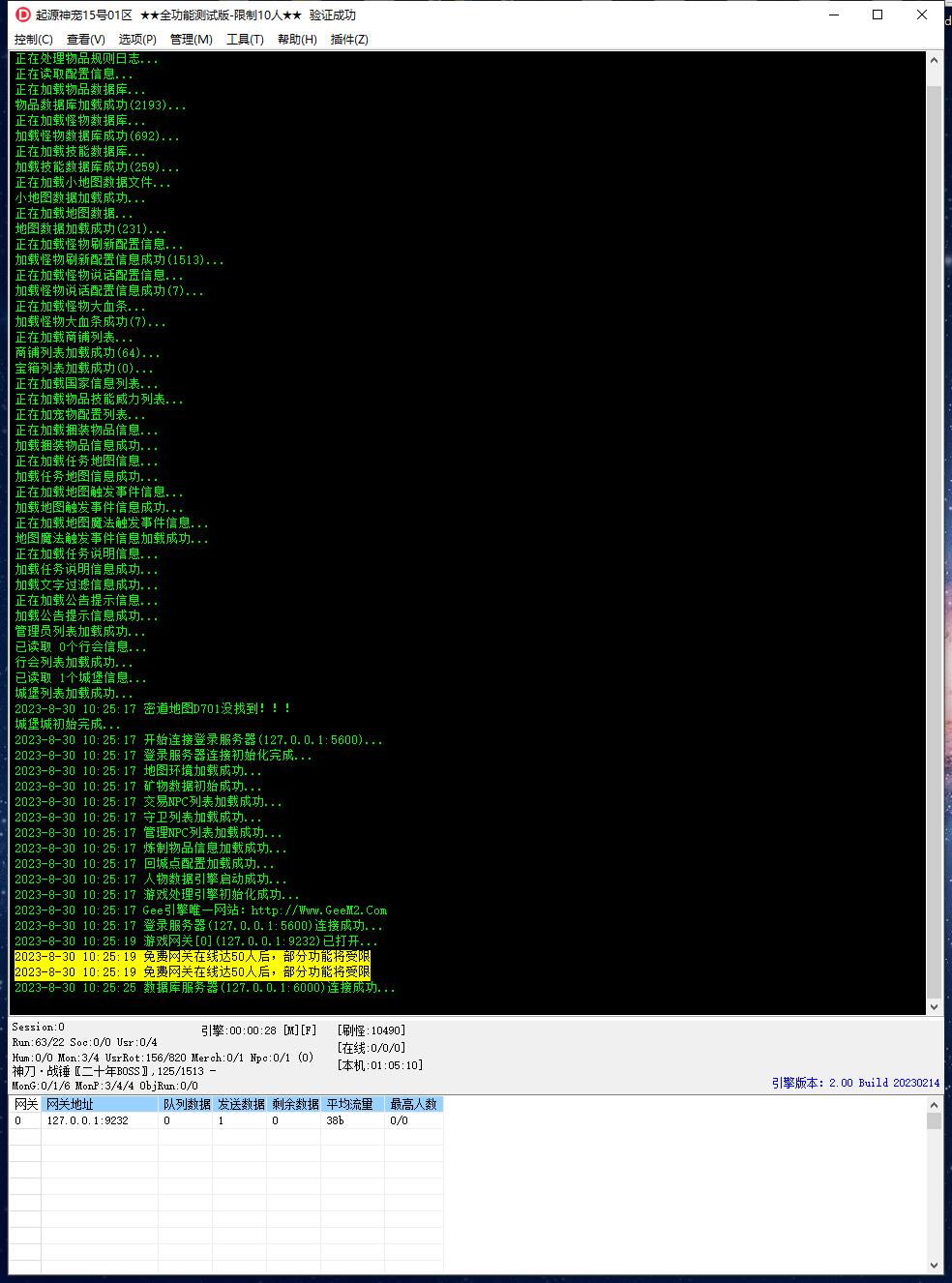Click the Hum:0/0 Mon:3/4 UsrRot status line

tap(163, 1058)
